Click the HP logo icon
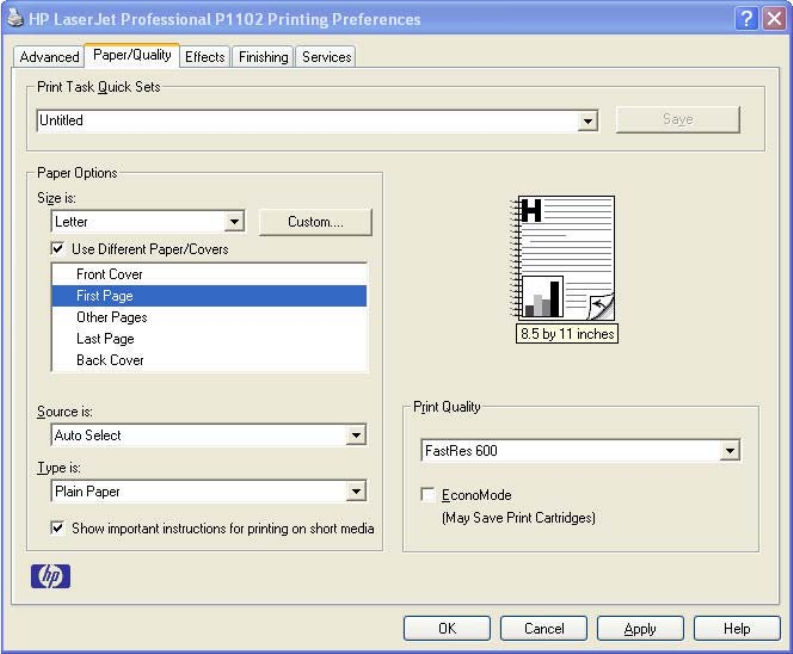Image resolution: width=793 pixels, height=654 pixels. (51, 576)
